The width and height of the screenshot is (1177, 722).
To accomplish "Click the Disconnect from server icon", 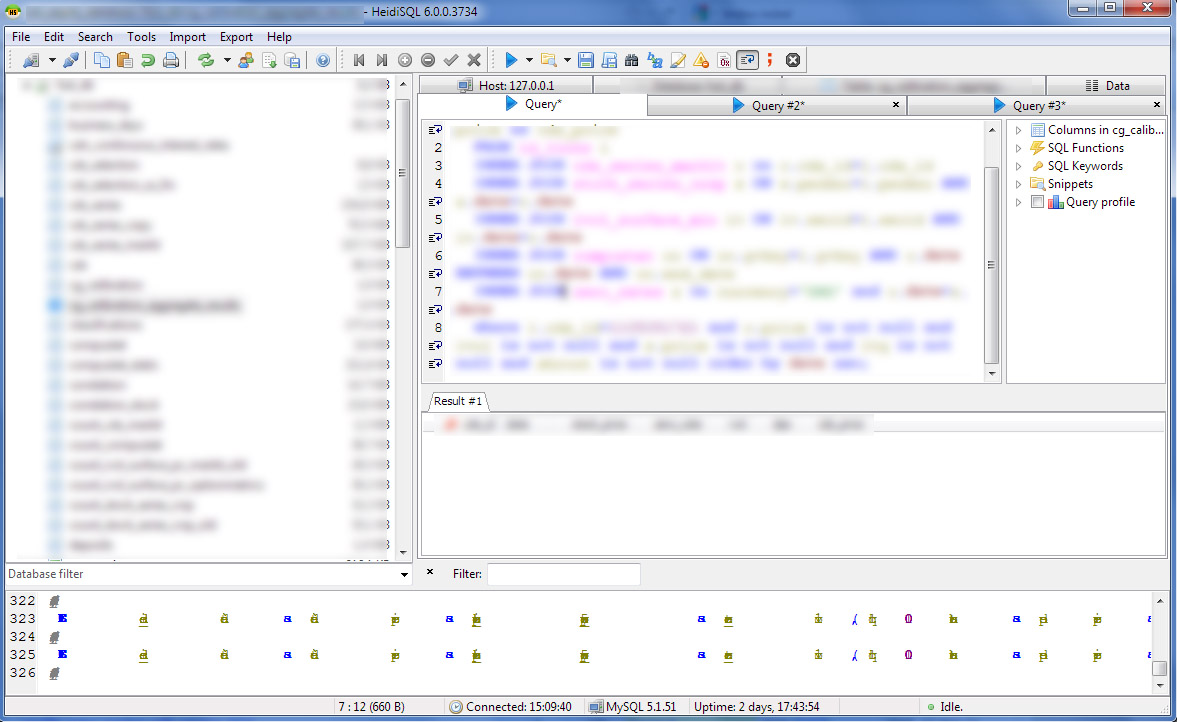I will pyautogui.click(x=71, y=60).
